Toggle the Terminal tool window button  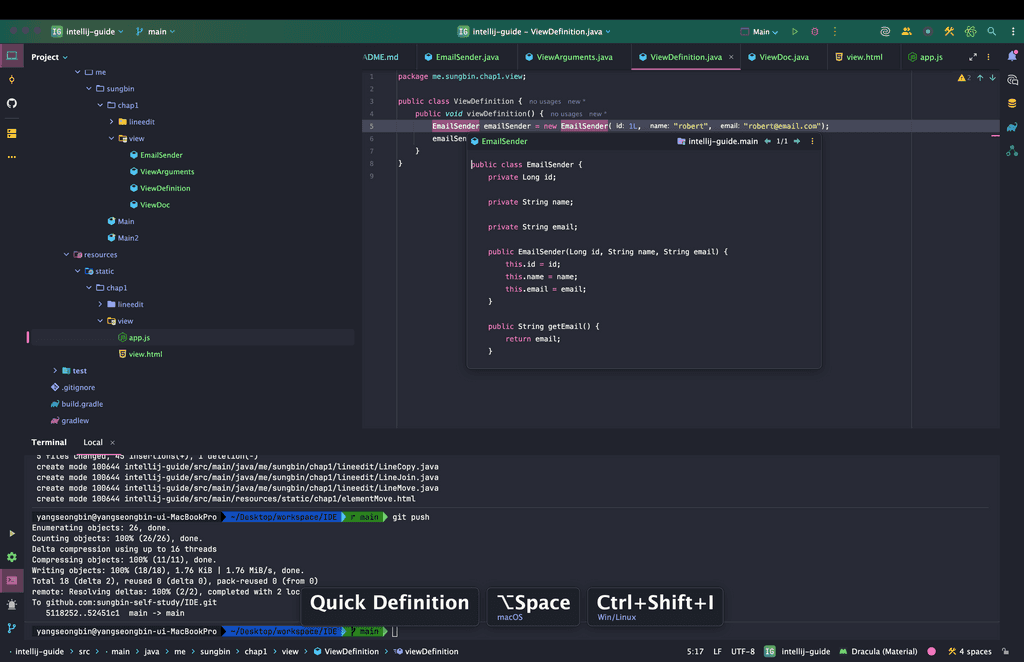tap(12, 580)
